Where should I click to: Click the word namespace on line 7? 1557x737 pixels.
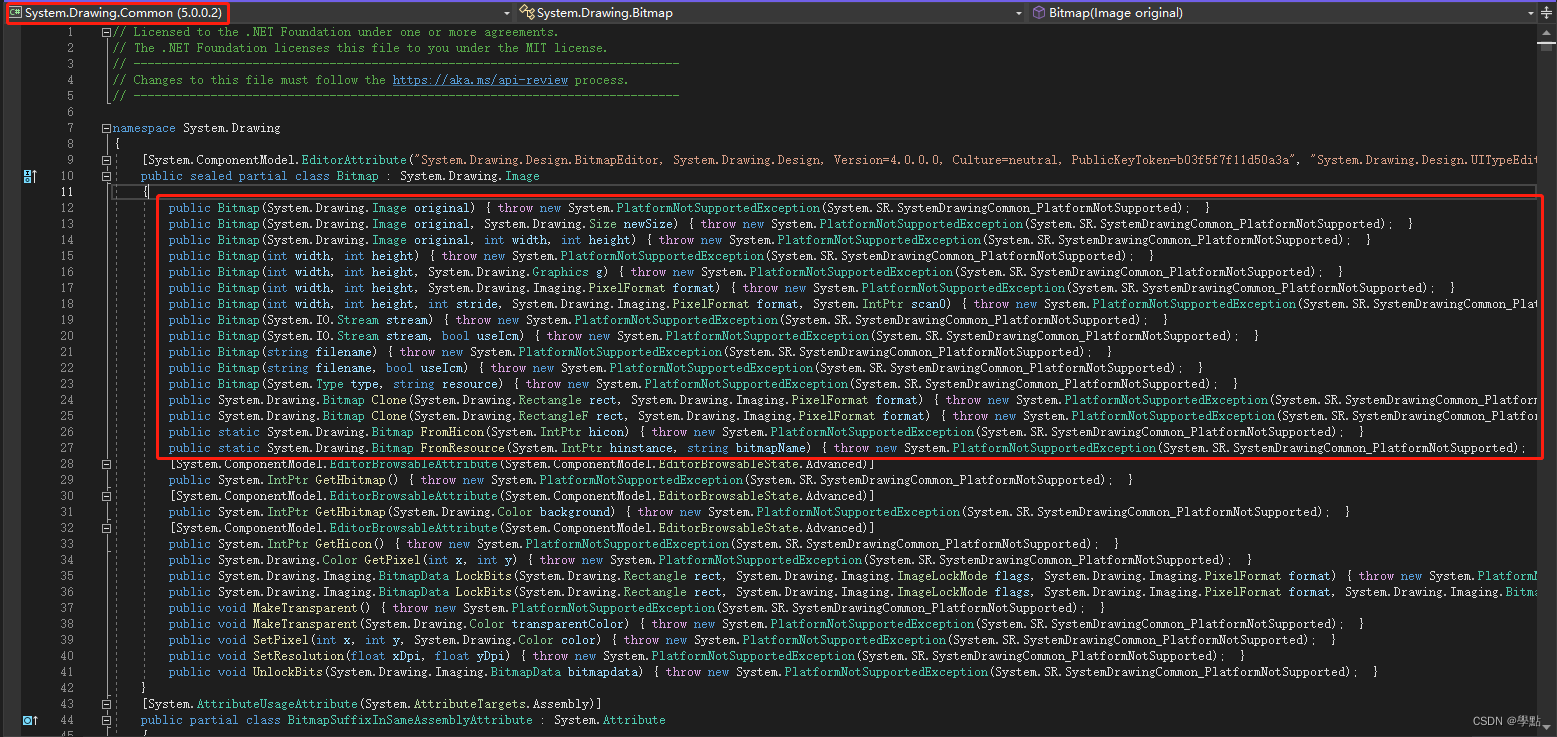(144, 128)
